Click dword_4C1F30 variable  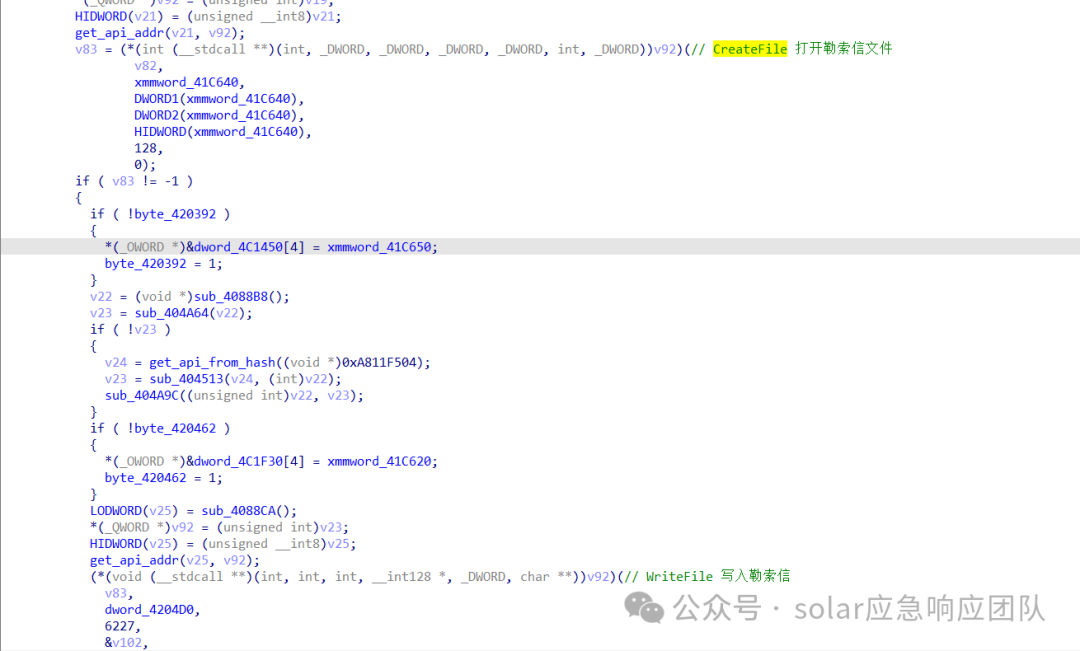click(x=238, y=461)
